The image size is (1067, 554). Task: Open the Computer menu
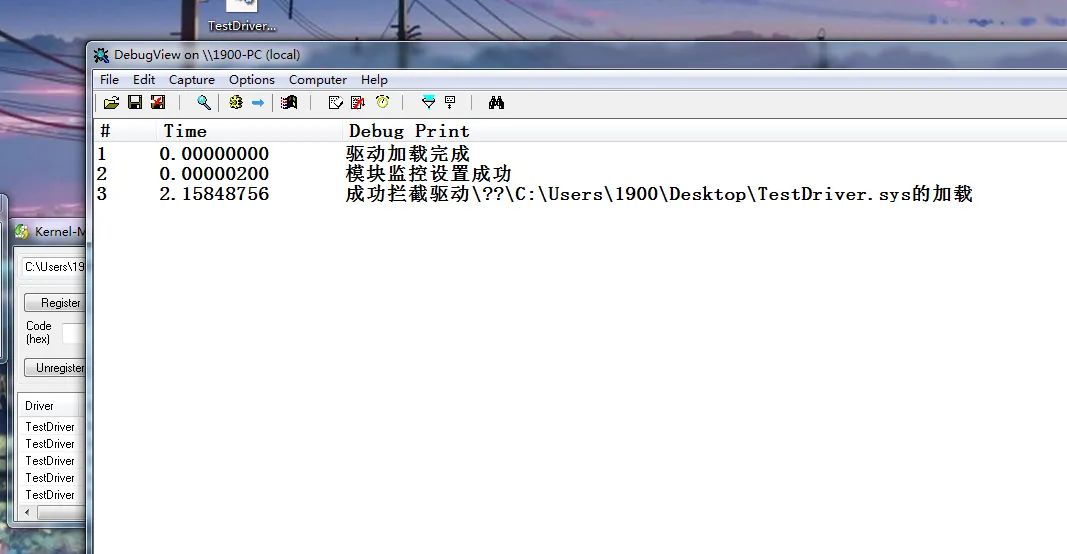point(318,80)
